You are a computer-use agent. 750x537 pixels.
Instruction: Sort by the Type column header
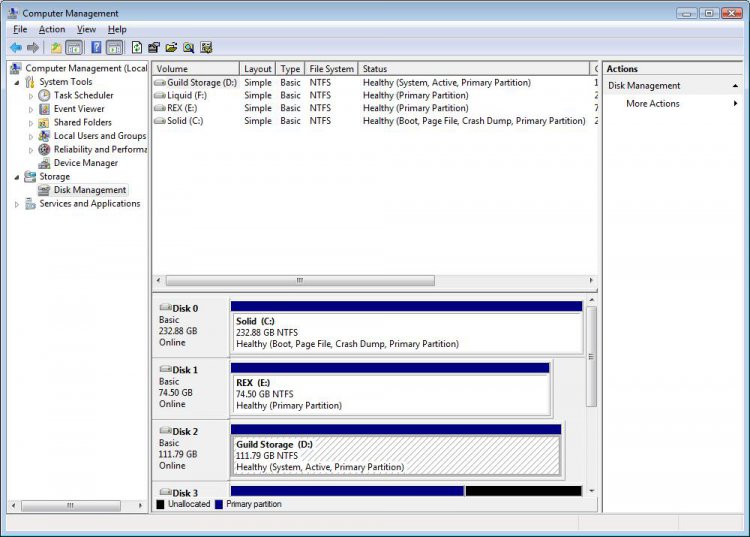tap(290, 69)
